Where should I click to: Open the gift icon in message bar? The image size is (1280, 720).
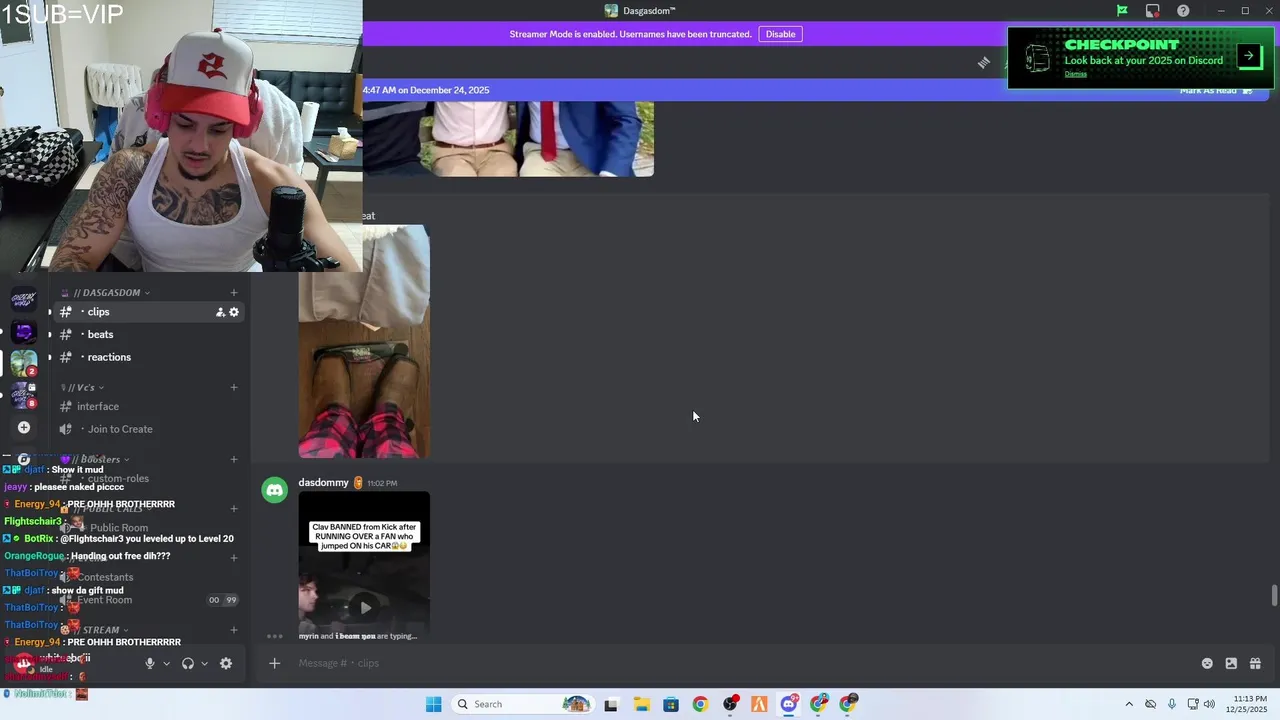click(1255, 663)
